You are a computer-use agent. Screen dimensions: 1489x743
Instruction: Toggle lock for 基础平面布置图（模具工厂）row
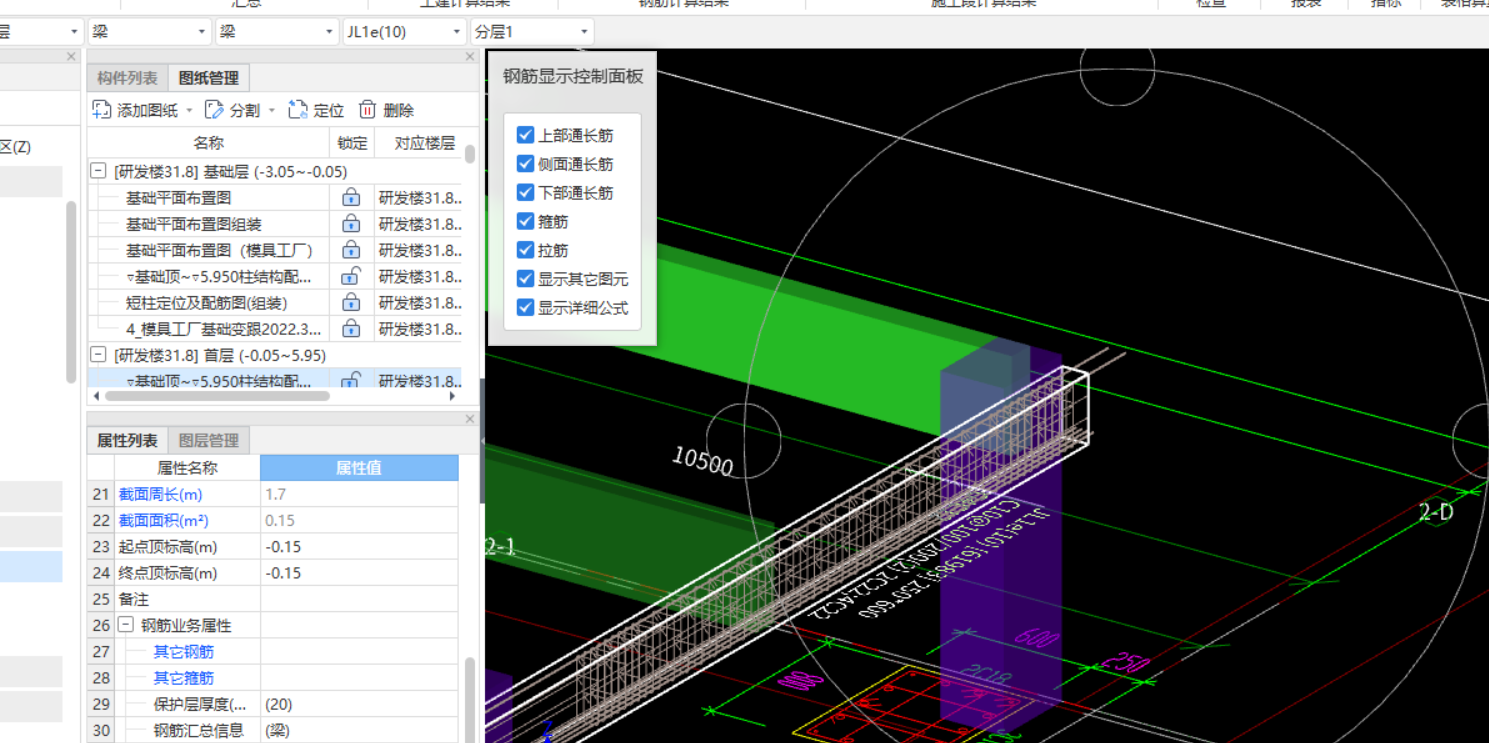point(351,250)
